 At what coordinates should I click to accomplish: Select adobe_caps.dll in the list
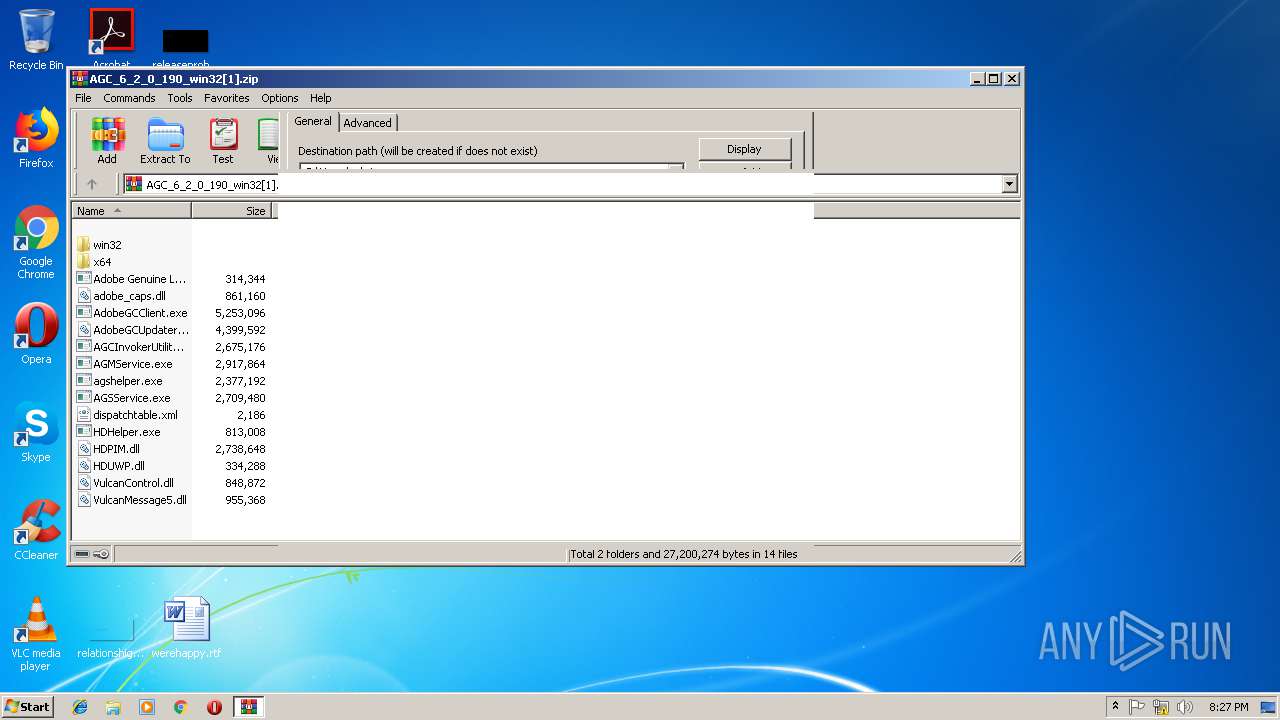point(129,296)
